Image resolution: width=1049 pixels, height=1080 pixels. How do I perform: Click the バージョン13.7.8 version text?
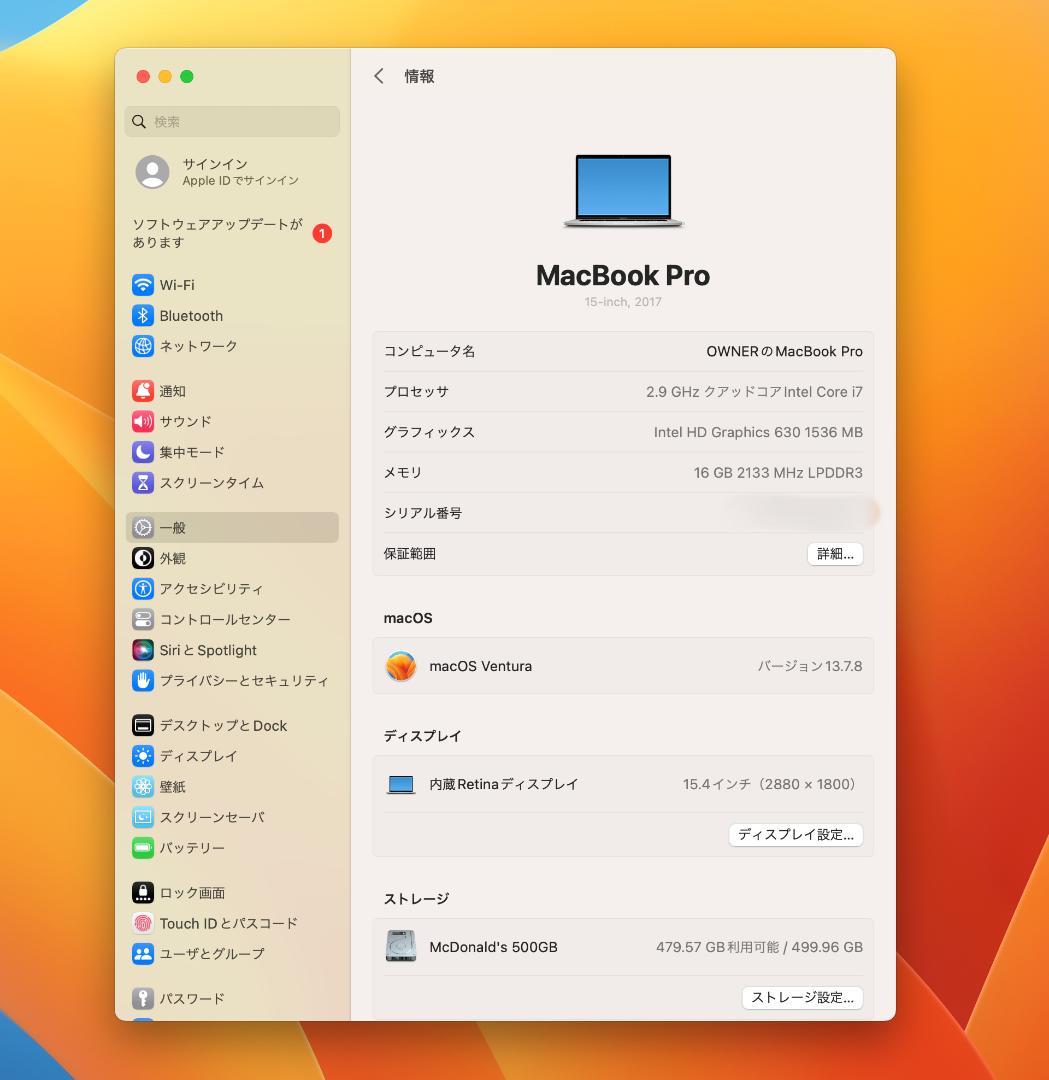(810, 666)
